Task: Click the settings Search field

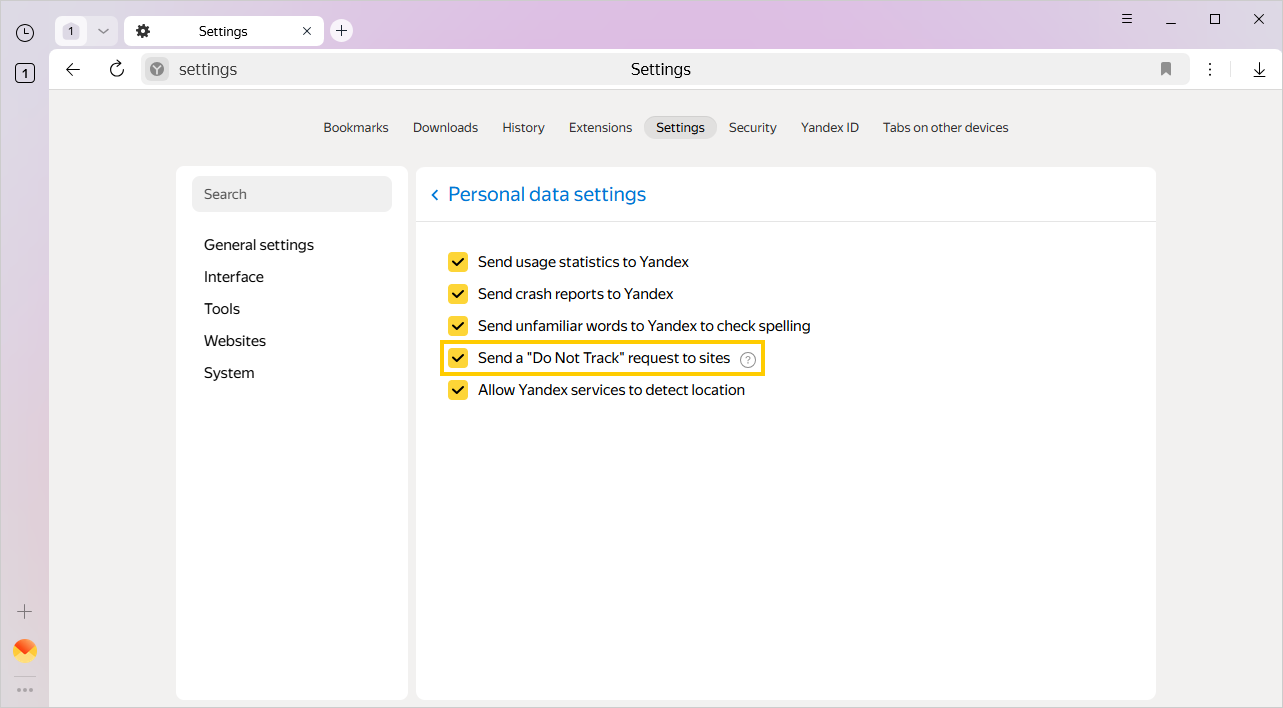Action: click(292, 194)
